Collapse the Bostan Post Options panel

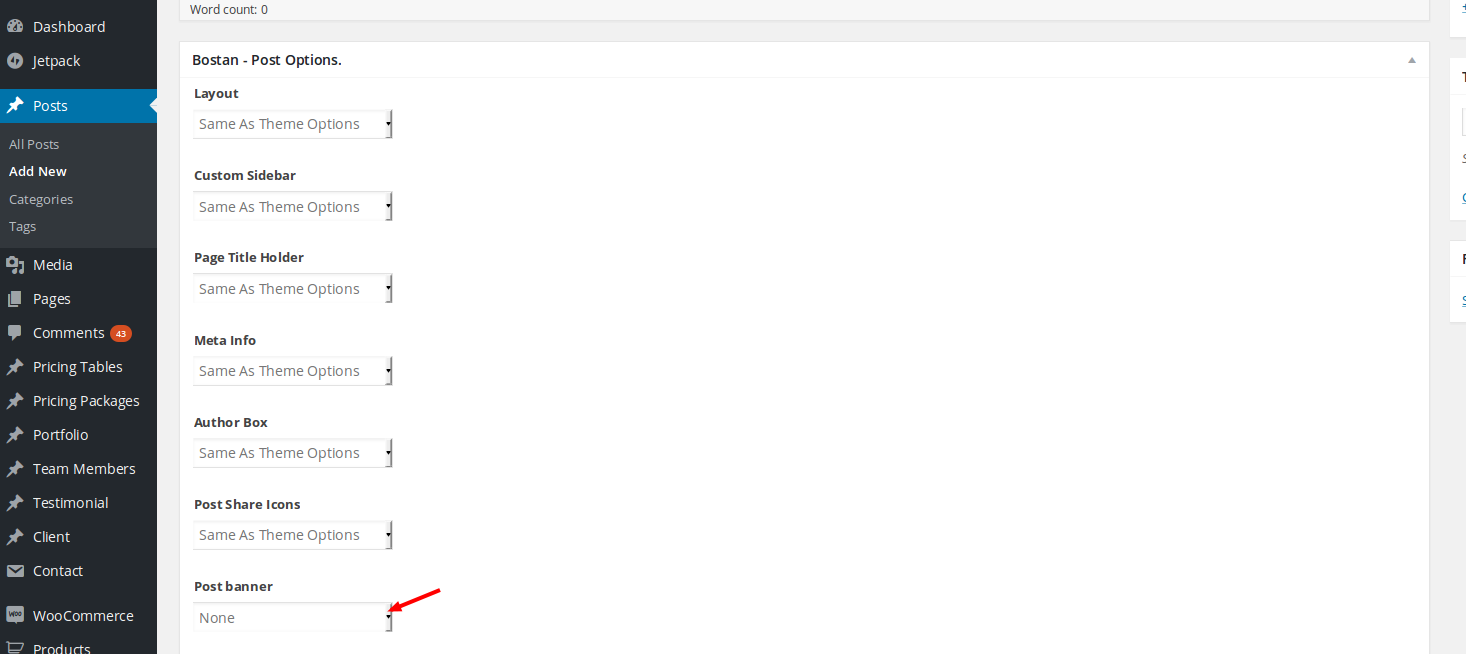[x=1412, y=60]
